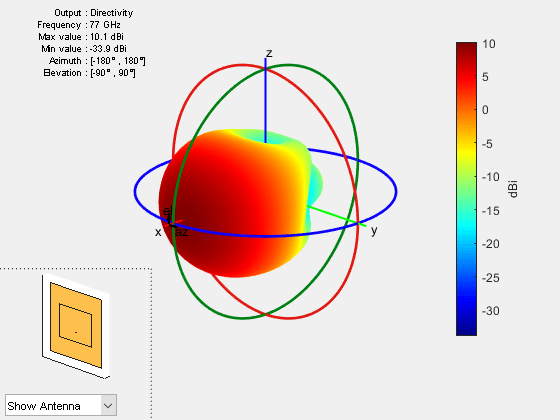
Task: Click the patch antenna preview thumbnail
Action: (76, 326)
